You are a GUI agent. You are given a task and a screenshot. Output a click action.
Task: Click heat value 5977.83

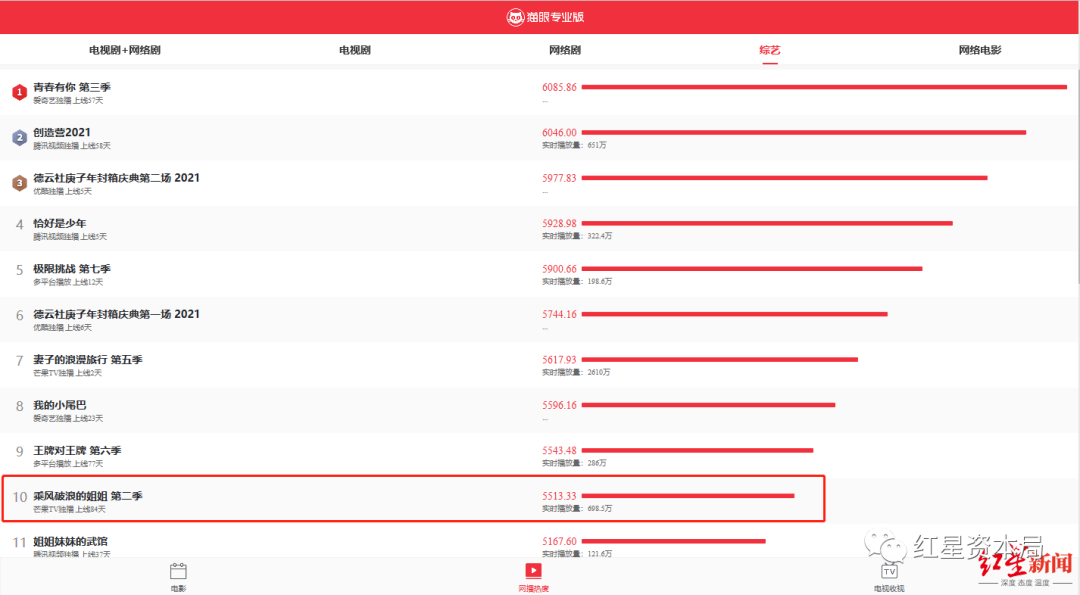(x=559, y=178)
